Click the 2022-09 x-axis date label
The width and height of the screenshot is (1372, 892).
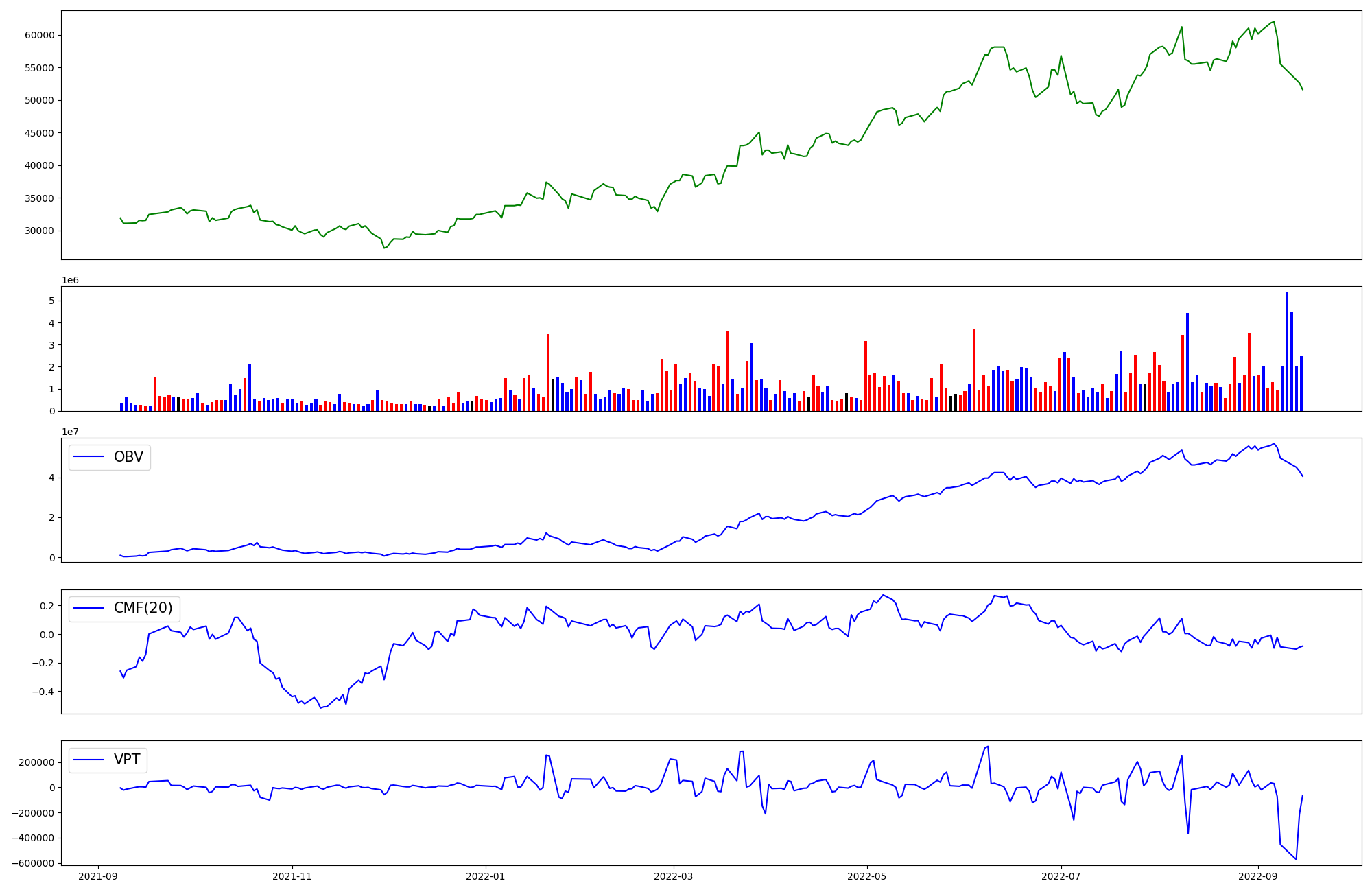pyautogui.click(x=1258, y=876)
